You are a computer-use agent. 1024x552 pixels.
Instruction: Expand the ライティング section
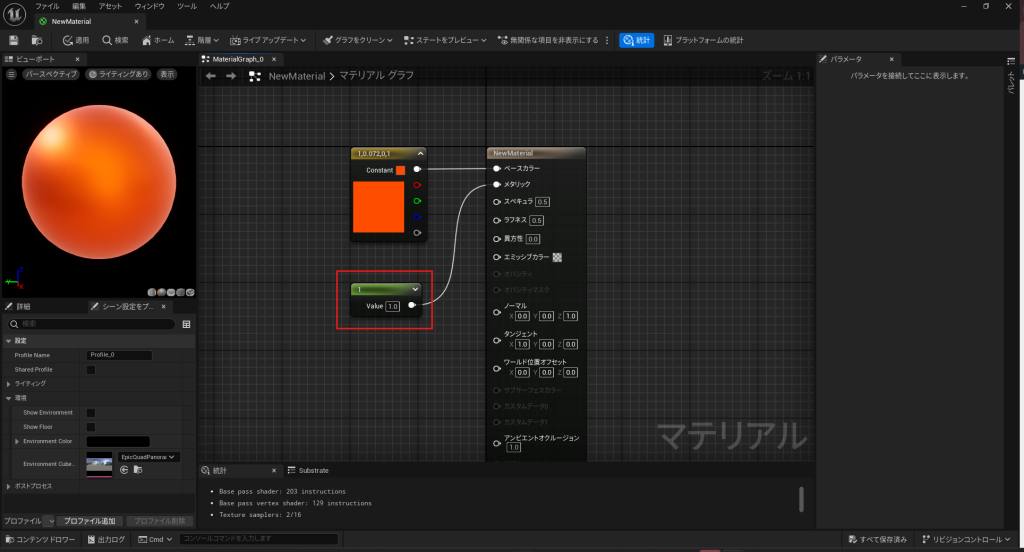[x=7, y=383]
